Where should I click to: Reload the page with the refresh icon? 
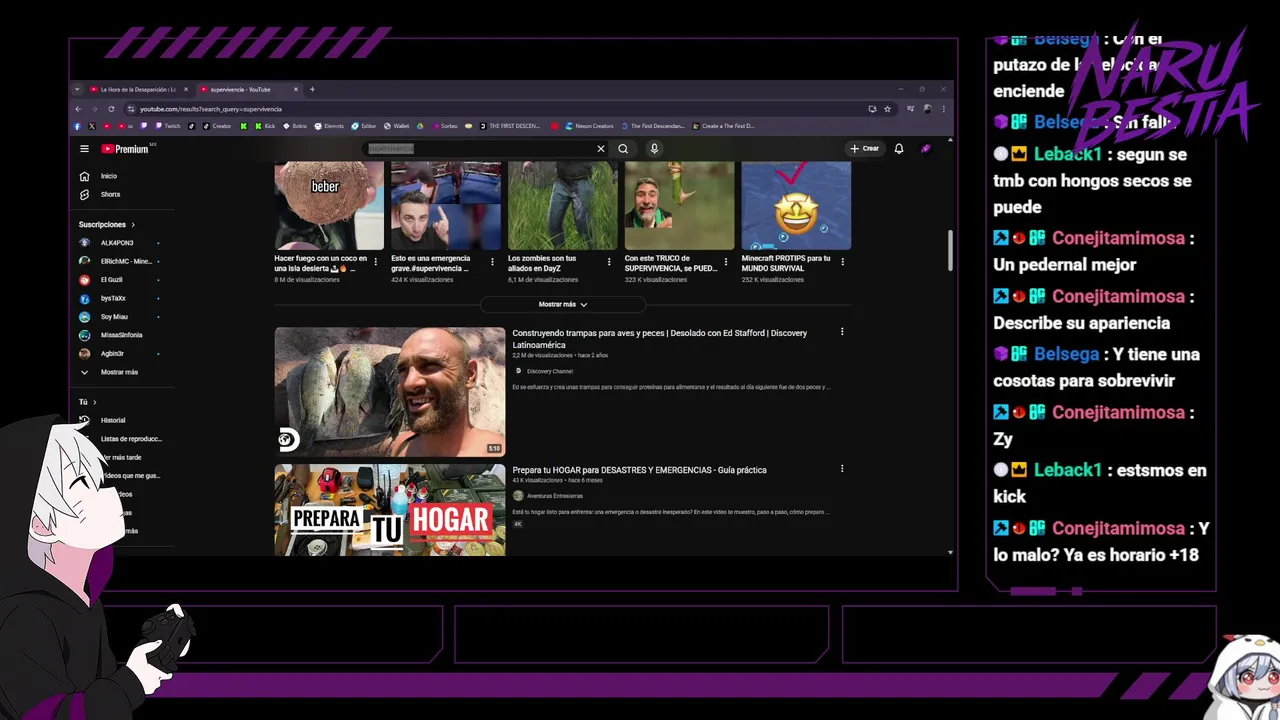click(111, 109)
